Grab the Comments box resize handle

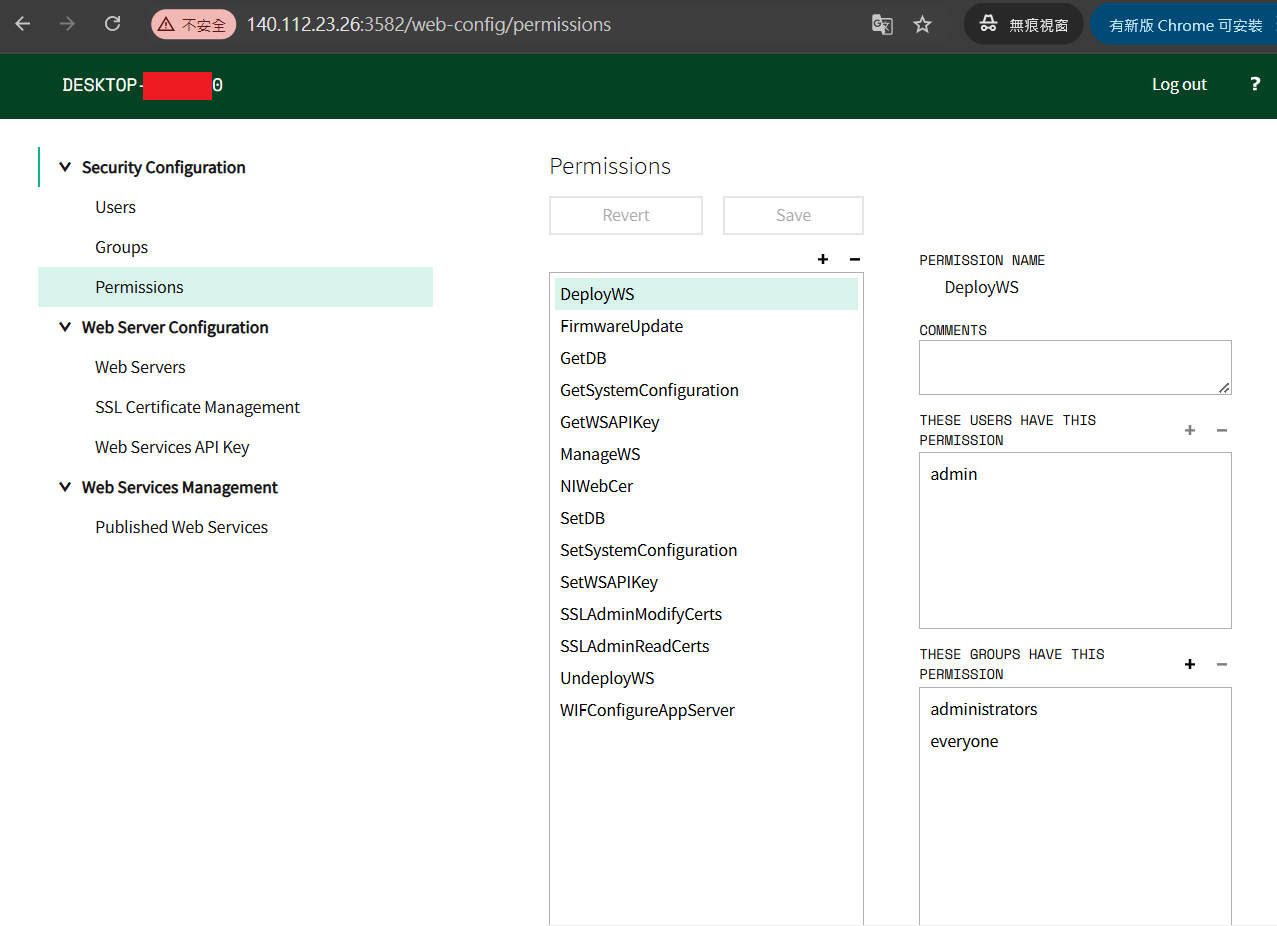pyautogui.click(x=1224, y=387)
